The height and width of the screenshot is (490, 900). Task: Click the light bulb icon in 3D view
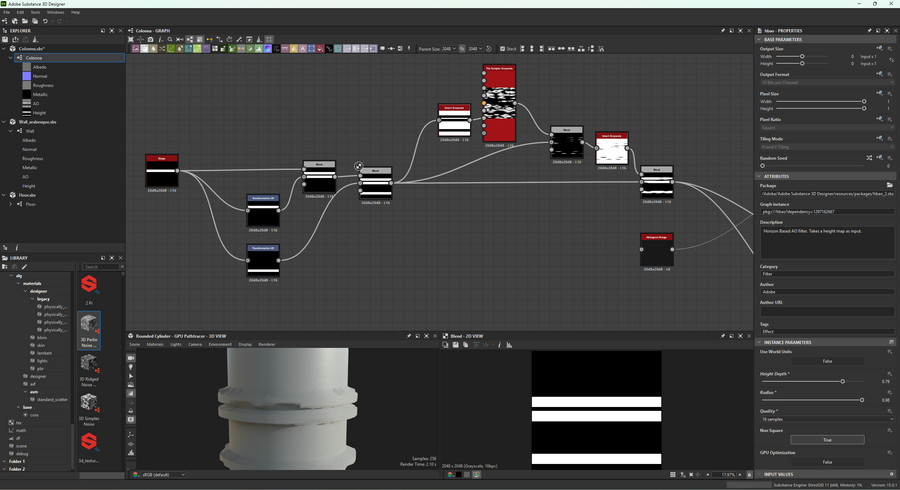[x=131, y=367]
